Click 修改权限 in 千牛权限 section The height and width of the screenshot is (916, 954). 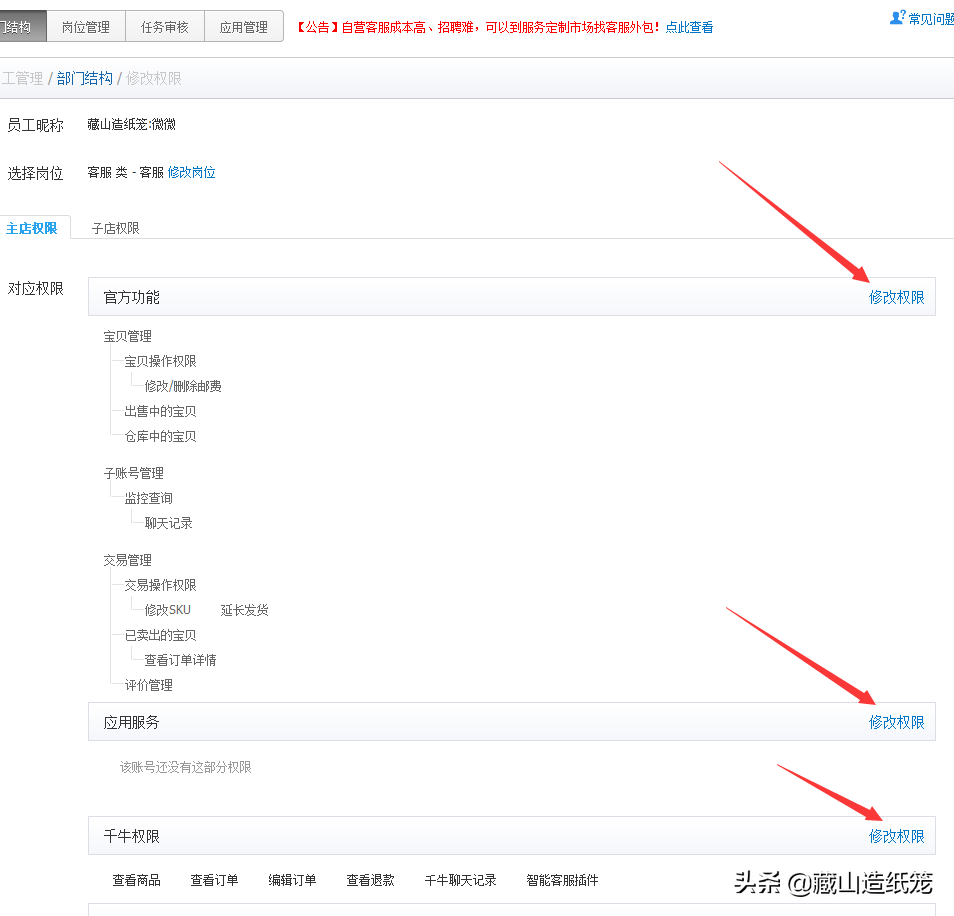pos(896,836)
